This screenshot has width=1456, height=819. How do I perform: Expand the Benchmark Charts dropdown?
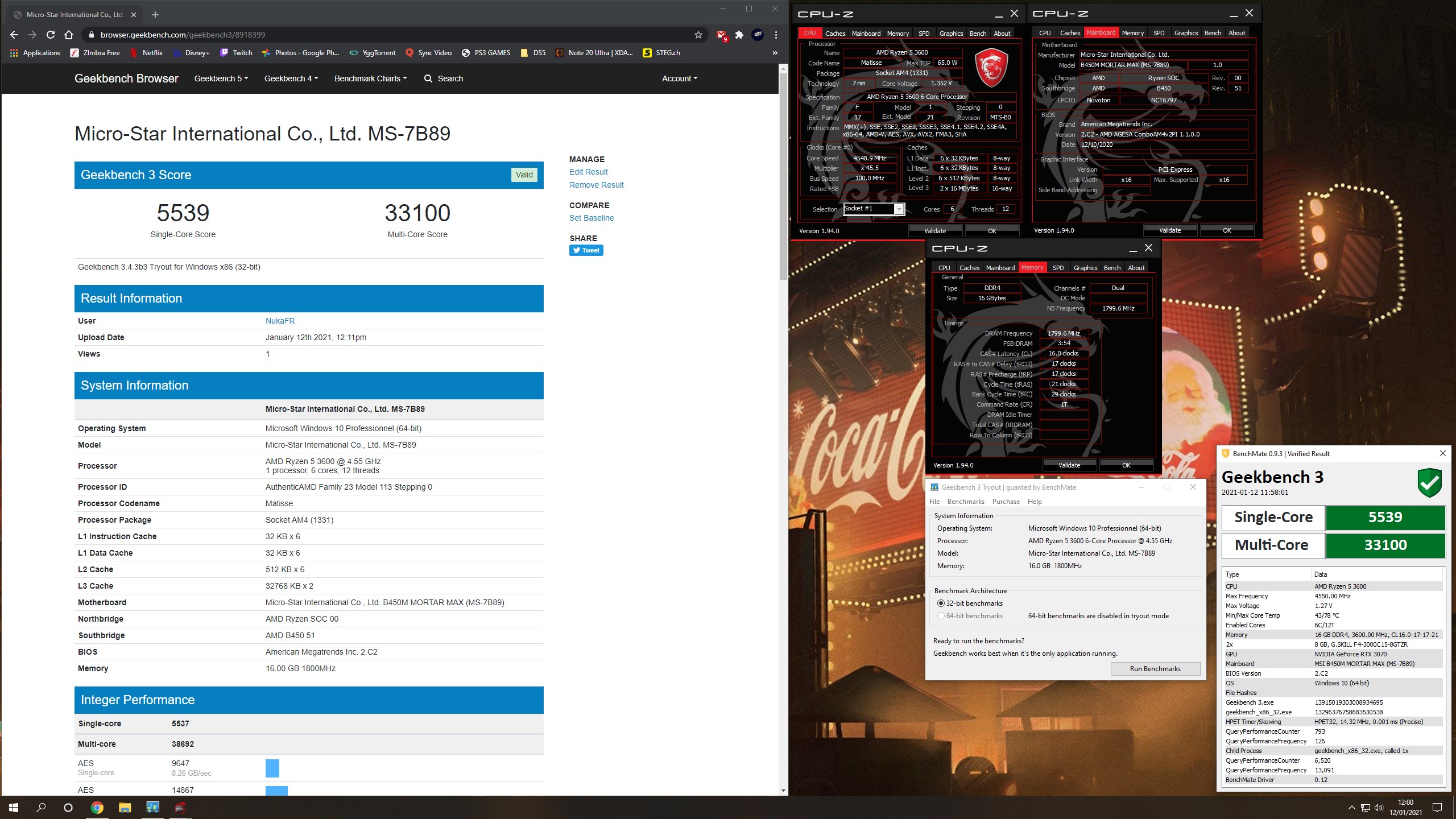(371, 78)
